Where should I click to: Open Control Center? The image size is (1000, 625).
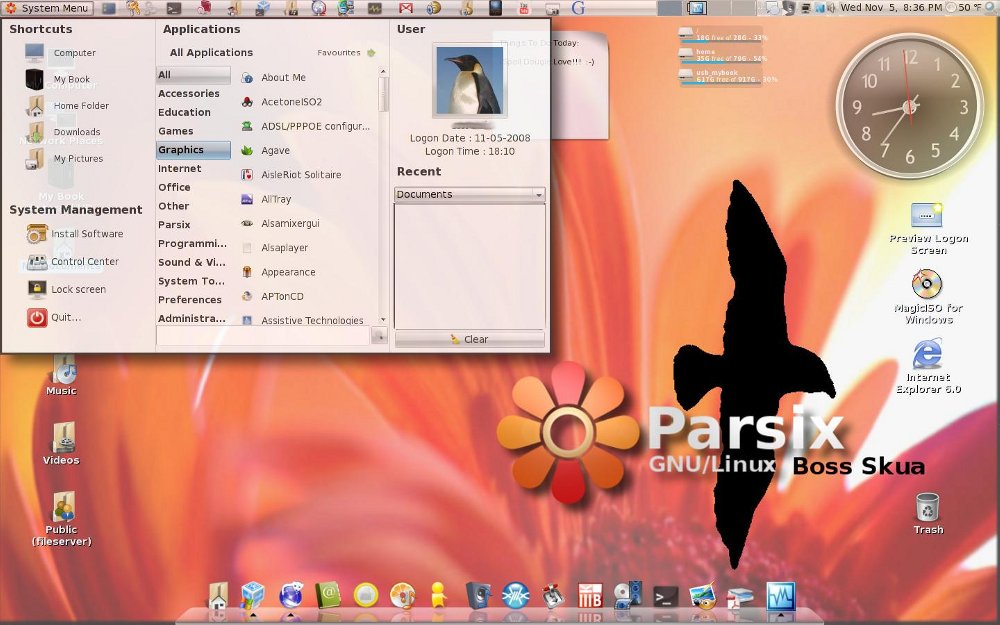click(72, 261)
